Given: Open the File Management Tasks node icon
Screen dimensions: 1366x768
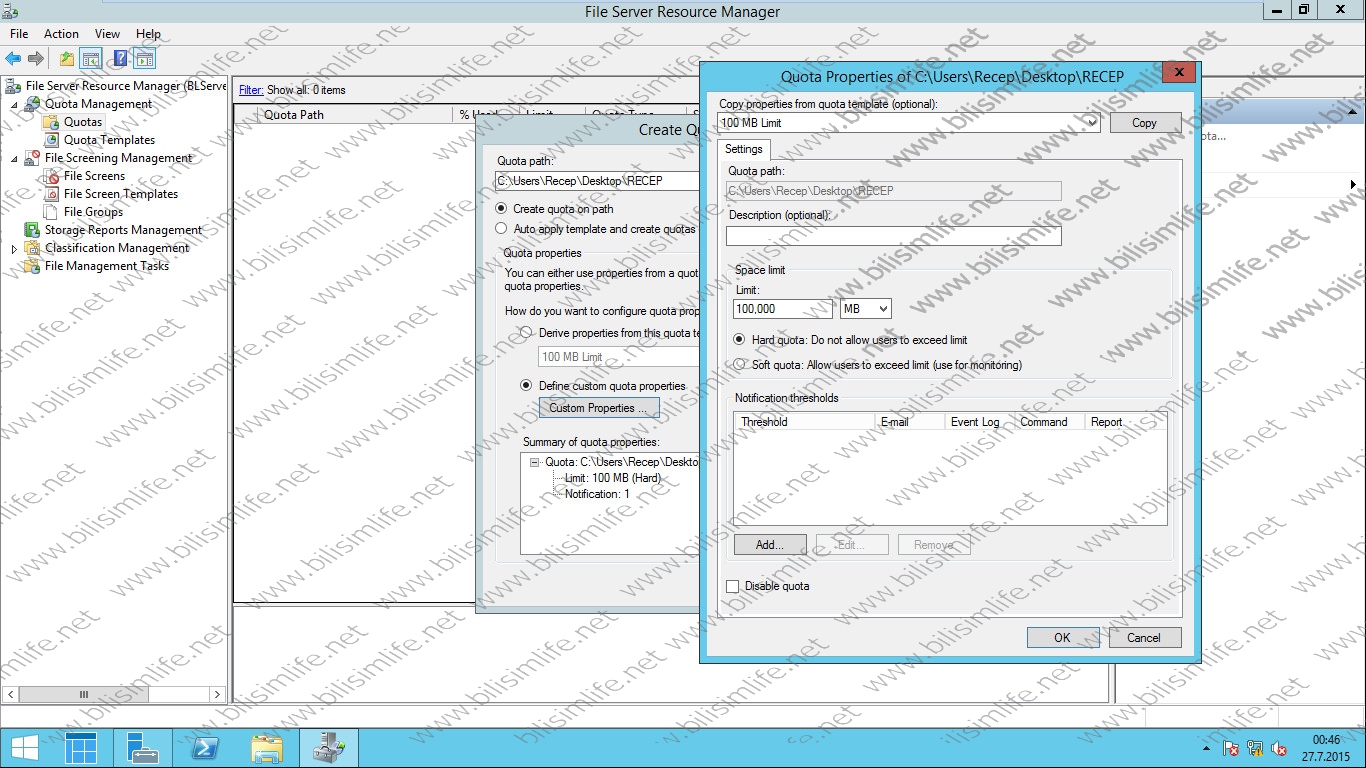Looking at the screenshot, I should (x=33, y=266).
